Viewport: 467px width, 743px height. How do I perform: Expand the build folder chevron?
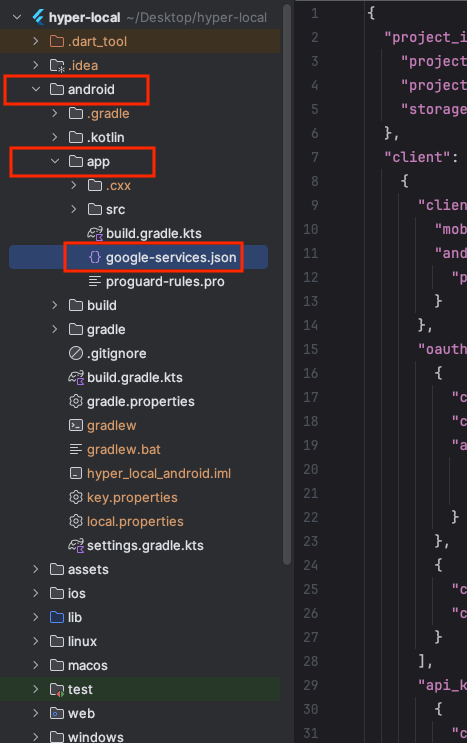tap(55, 305)
